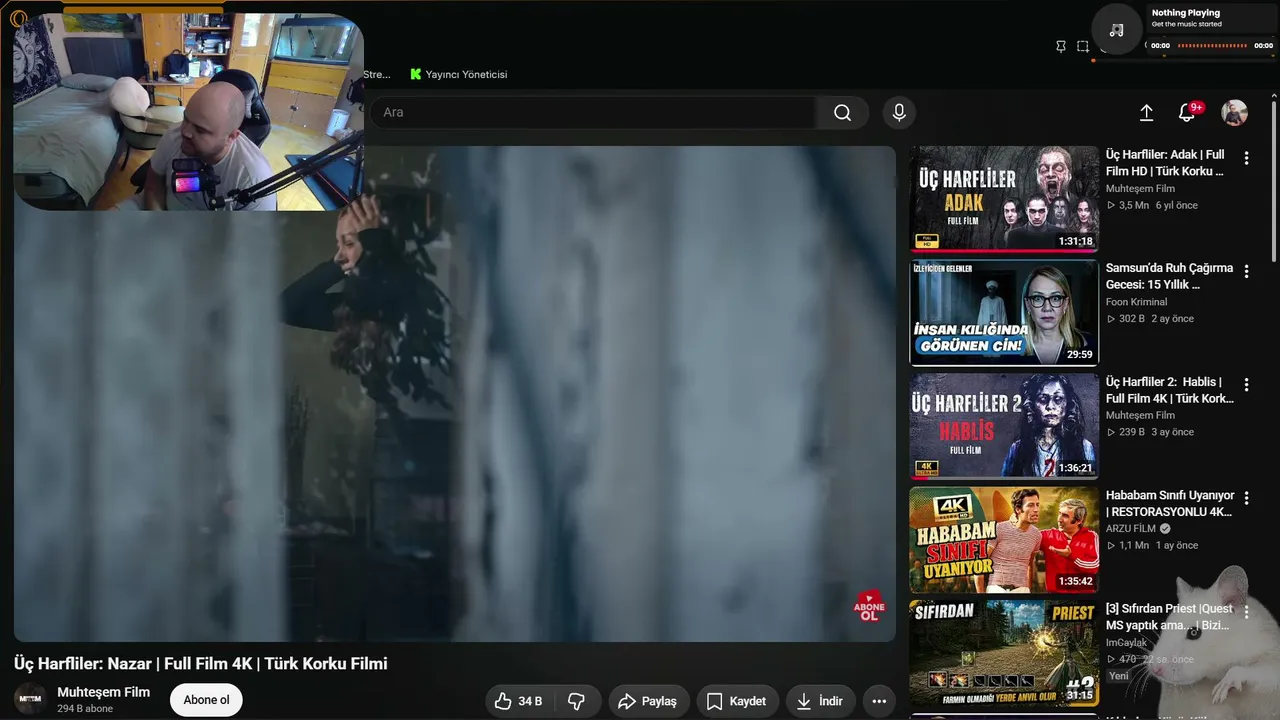The width and height of the screenshot is (1280, 720).
Task: Click the sidebar vertical scrollbar
Action: [x=1273, y=180]
